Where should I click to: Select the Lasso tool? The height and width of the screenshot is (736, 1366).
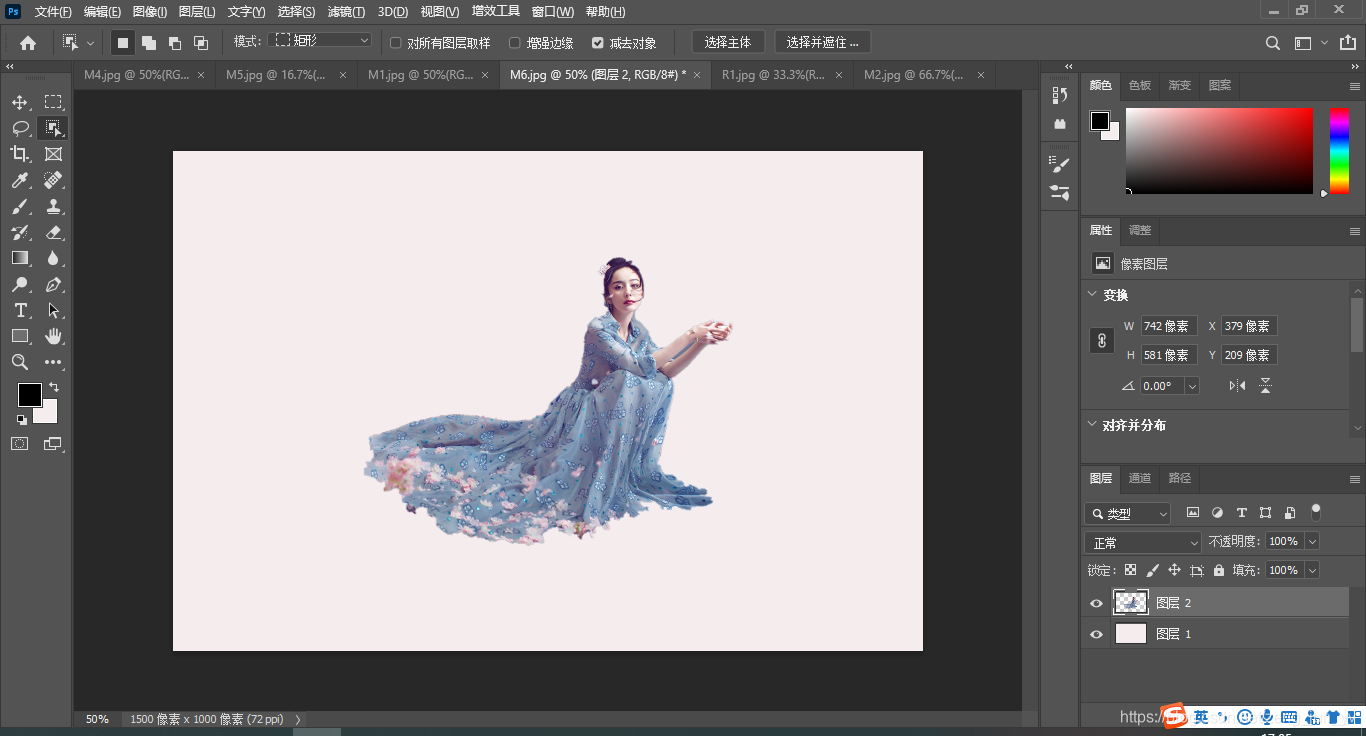pos(20,128)
